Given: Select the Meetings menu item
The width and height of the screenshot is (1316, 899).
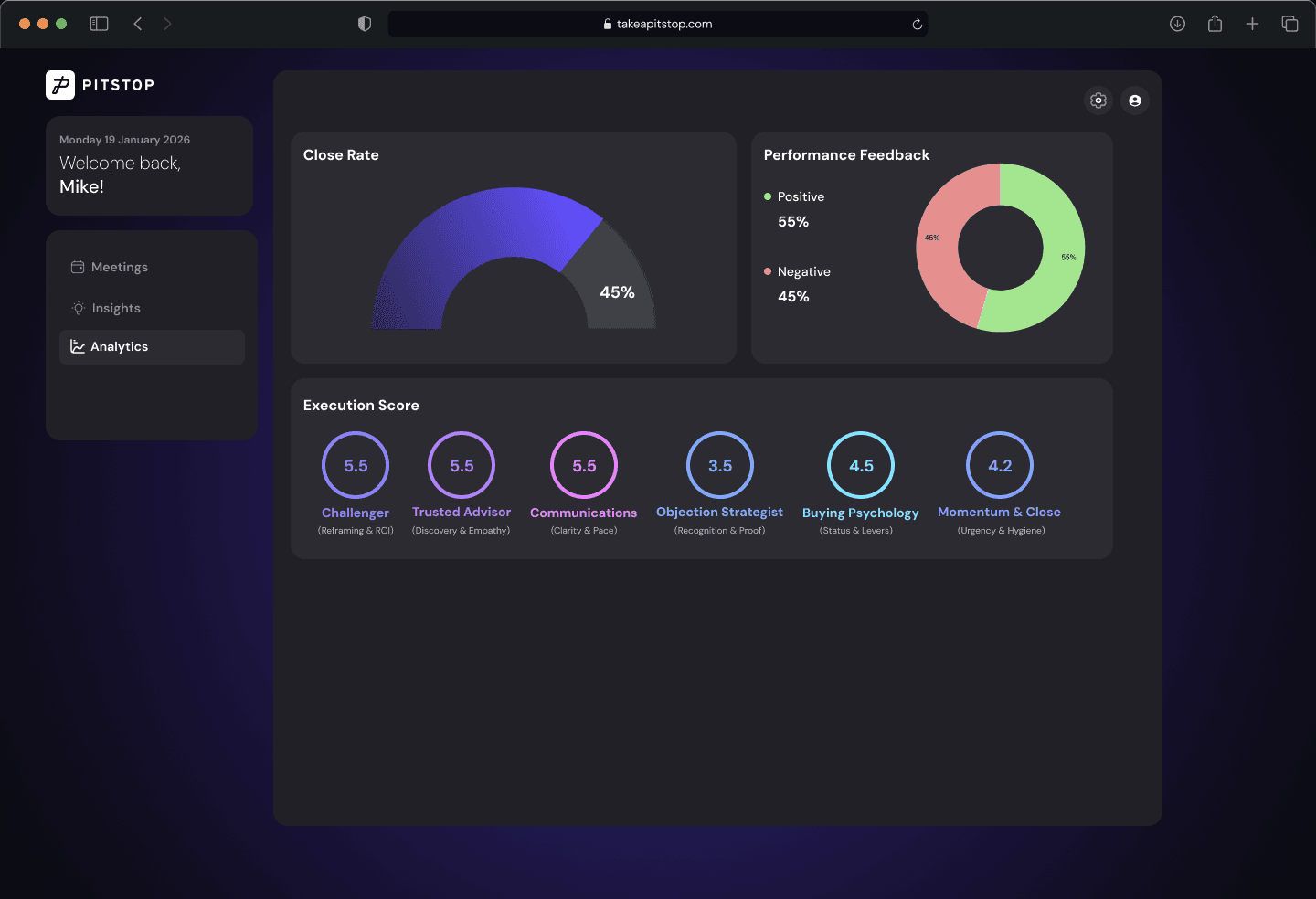Looking at the screenshot, I should [119, 266].
